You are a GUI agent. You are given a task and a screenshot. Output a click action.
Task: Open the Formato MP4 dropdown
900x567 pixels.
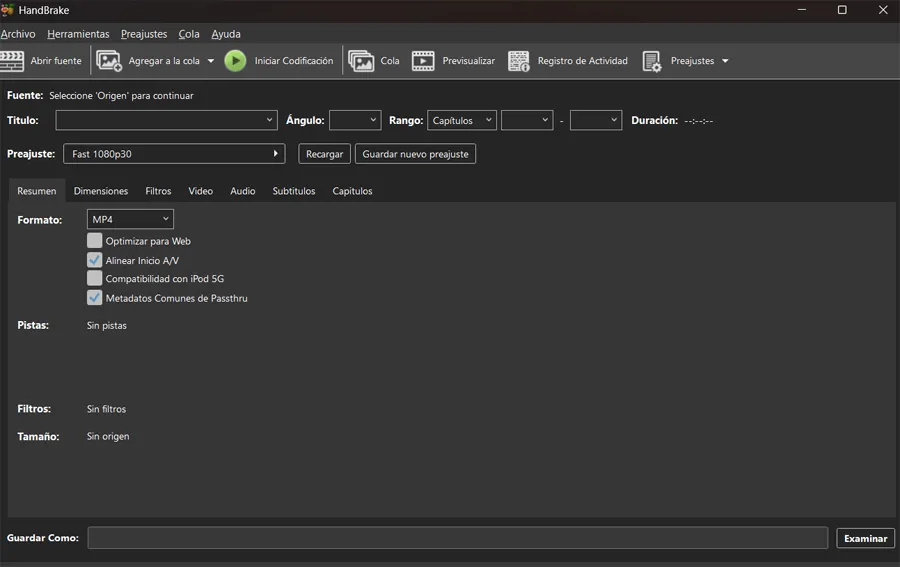tap(130, 219)
